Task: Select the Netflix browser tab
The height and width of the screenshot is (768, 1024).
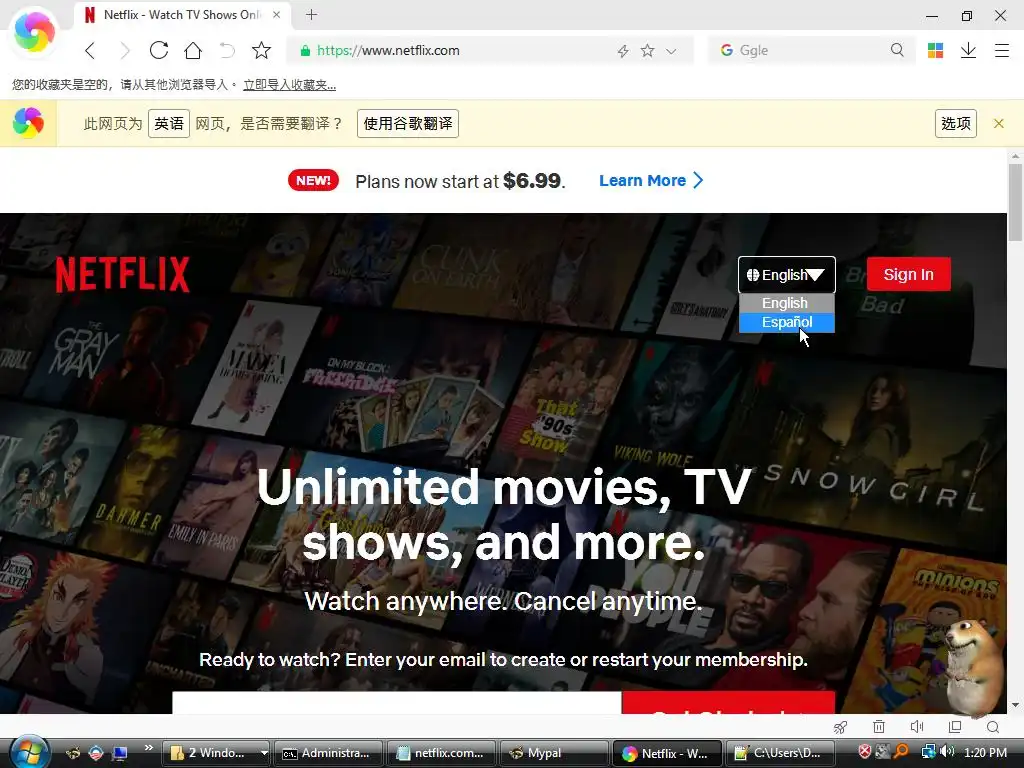Action: point(182,14)
